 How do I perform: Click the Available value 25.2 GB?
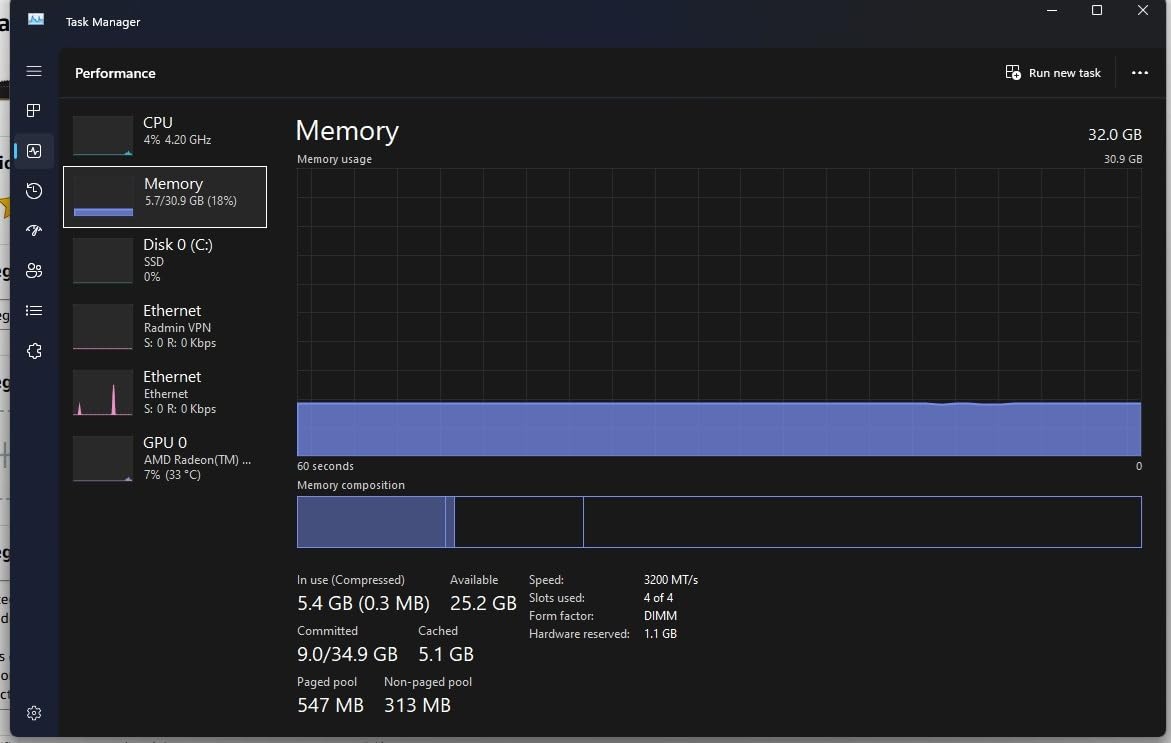click(483, 603)
